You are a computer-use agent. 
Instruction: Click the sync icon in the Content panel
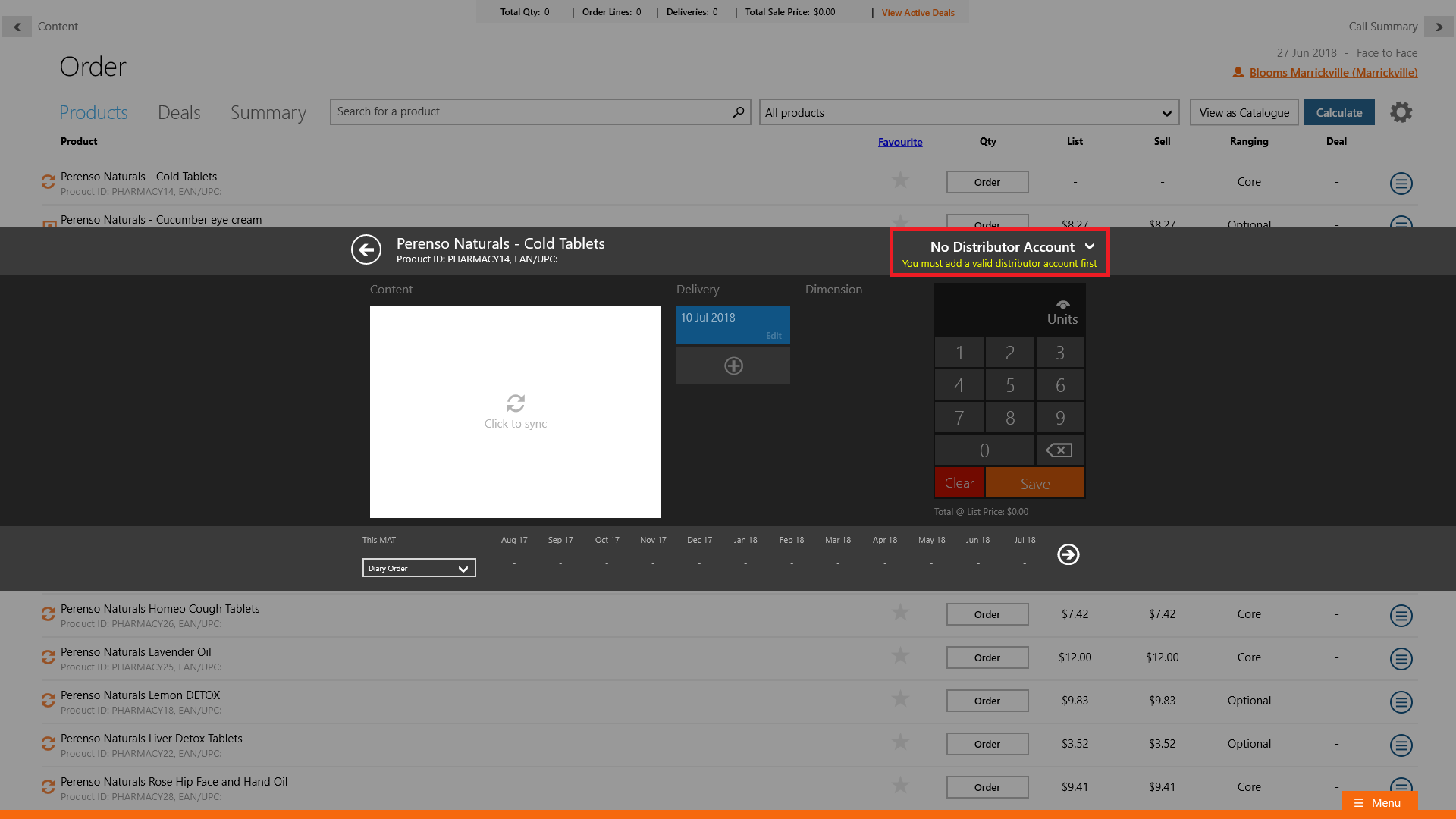click(x=516, y=403)
